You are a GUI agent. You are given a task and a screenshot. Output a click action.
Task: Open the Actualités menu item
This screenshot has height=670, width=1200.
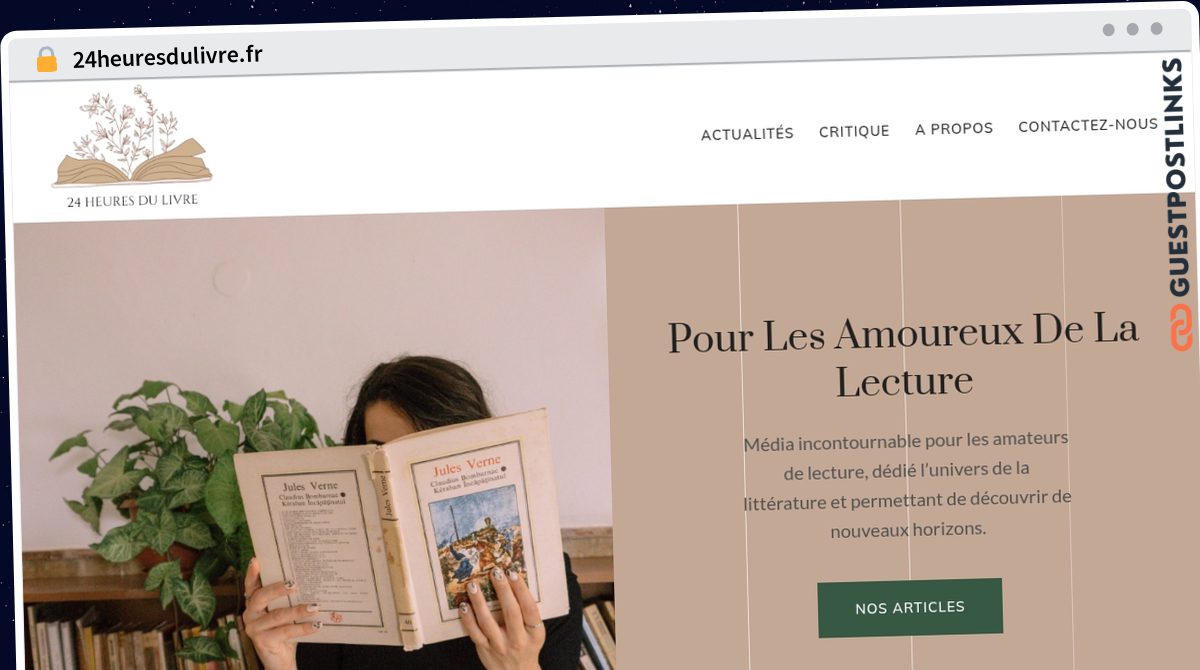[x=747, y=134]
